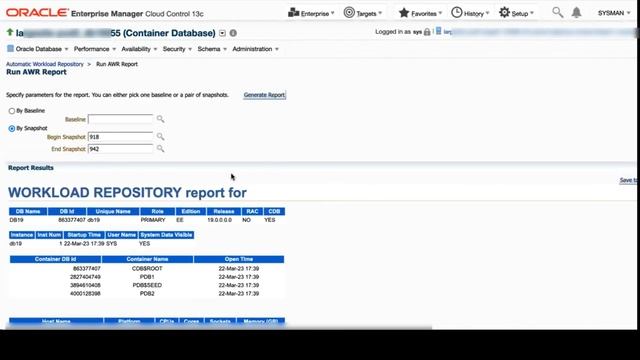Screen dimensions: 640x360
Task: Expand the Availability menu
Action: coord(139,49)
